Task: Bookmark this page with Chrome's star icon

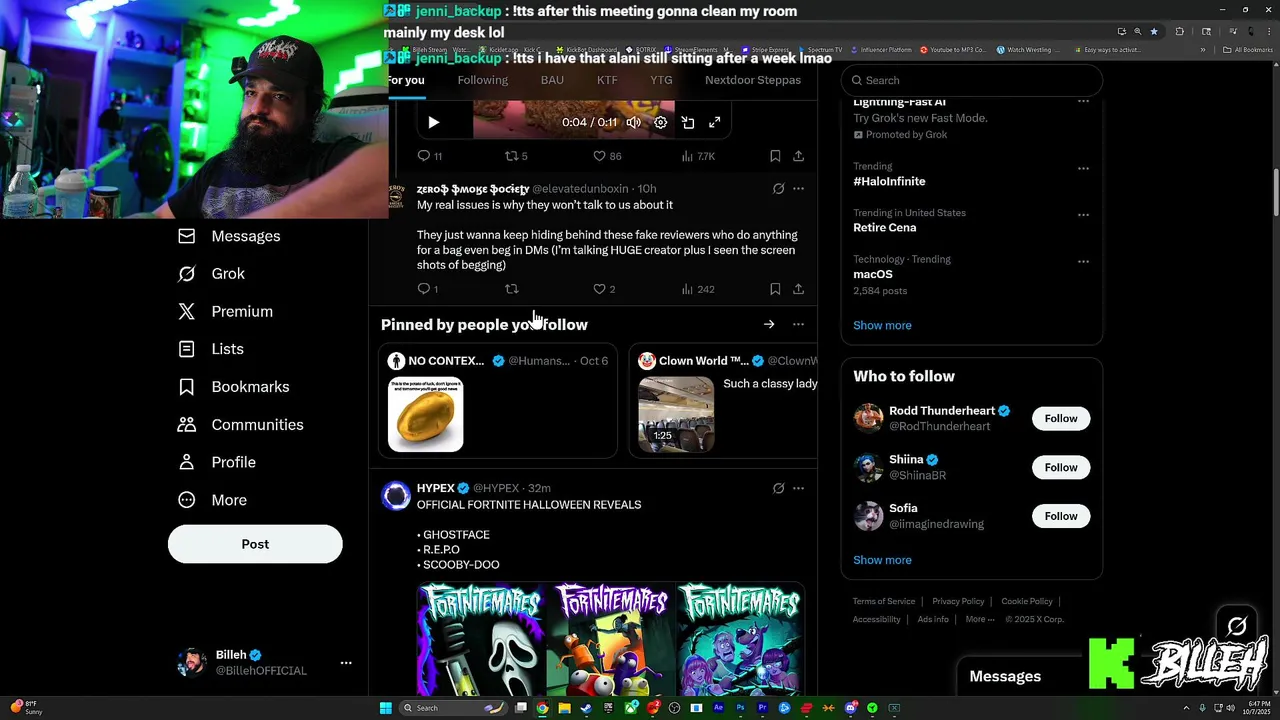Action: 1154,31
